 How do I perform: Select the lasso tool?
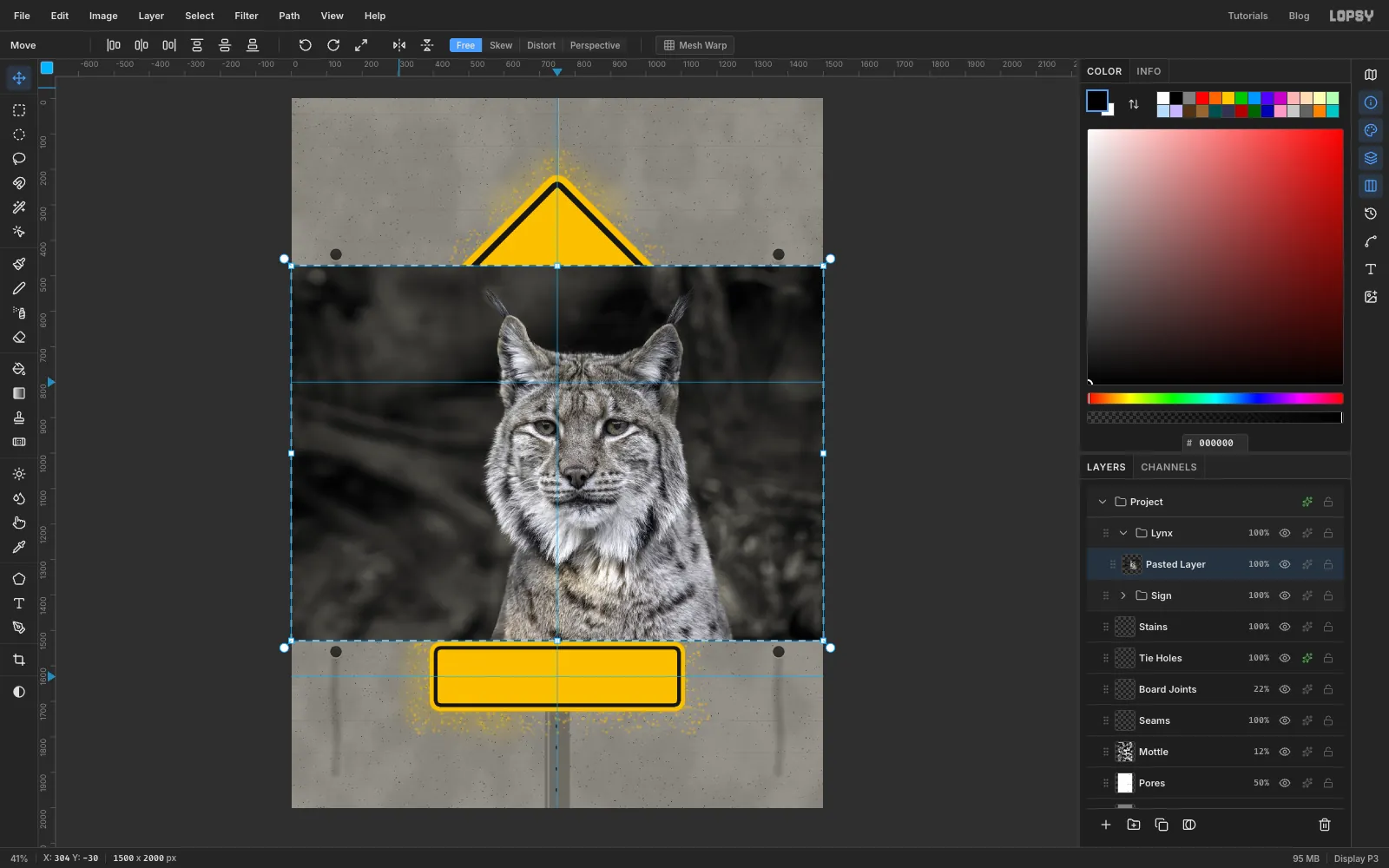[x=19, y=159]
